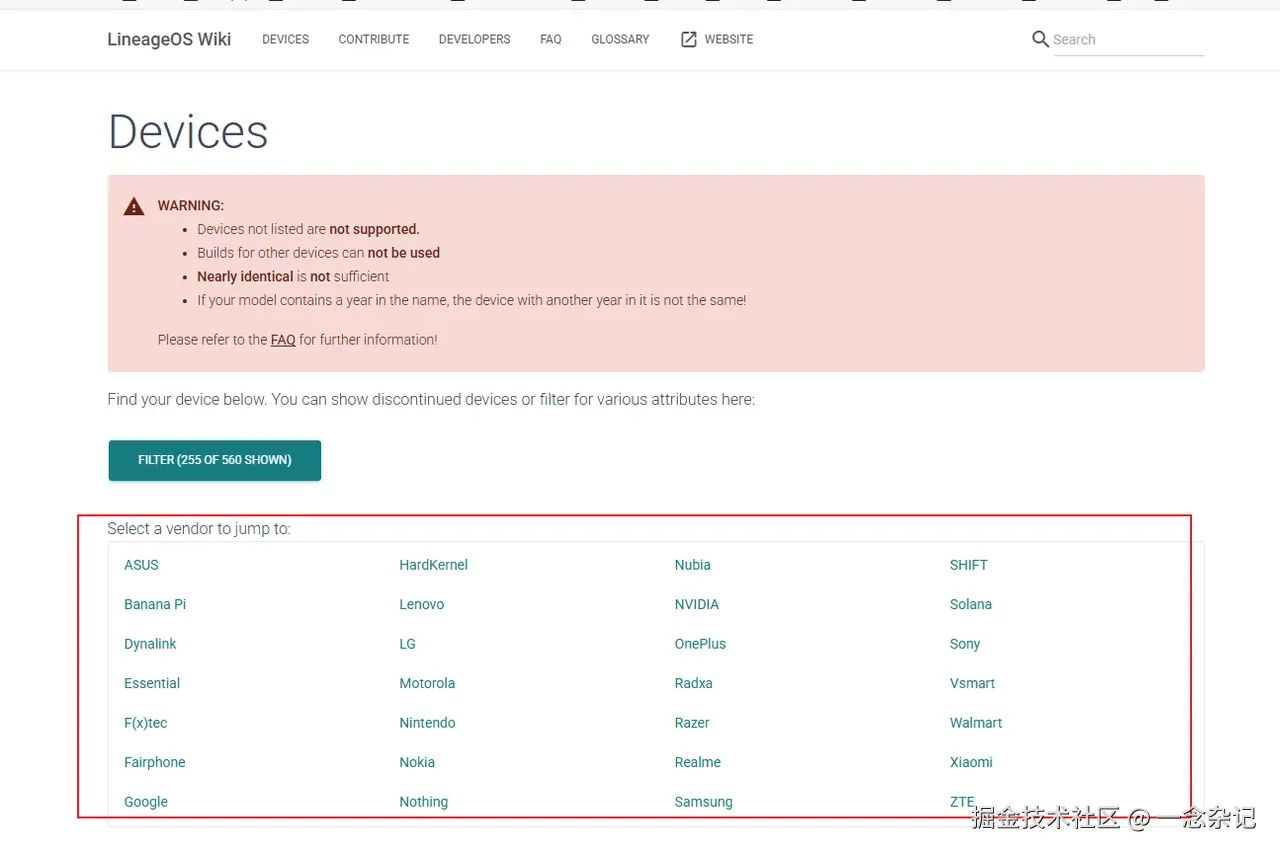The width and height of the screenshot is (1280, 855).
Task: Jump to the ASUS vendor
Action: point(141,565)
